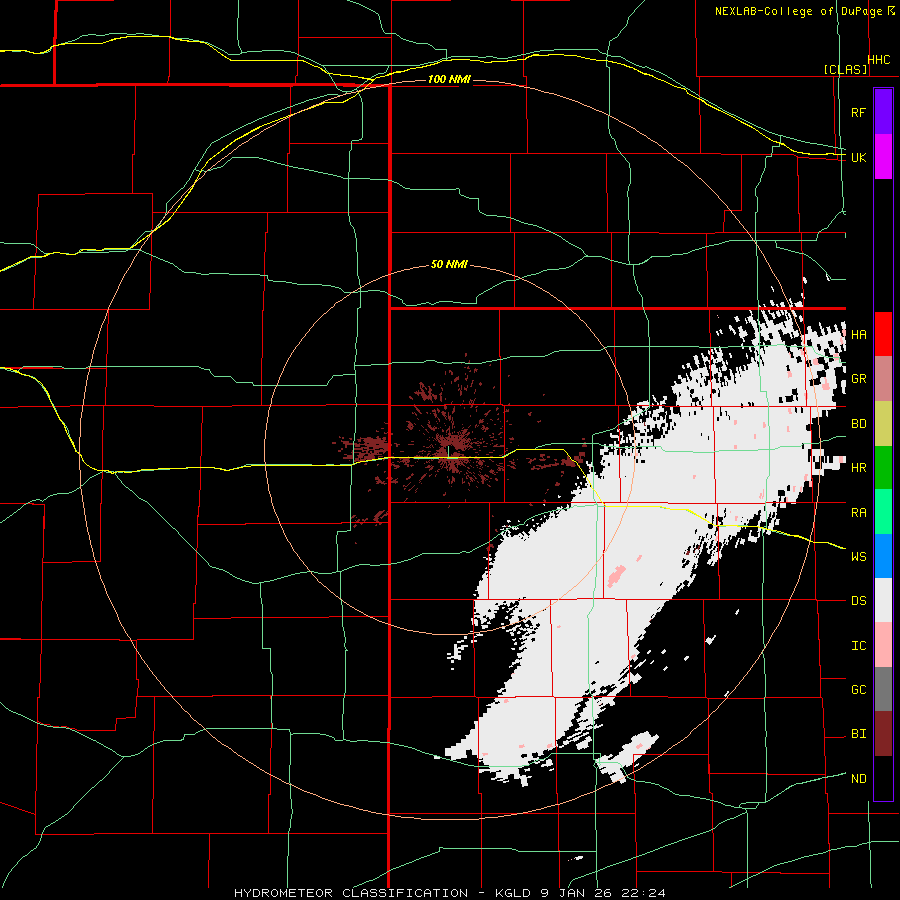Click the BI legend label
Image resolution: width=900 pixels, height=900 pixels.
coord(858,734)
